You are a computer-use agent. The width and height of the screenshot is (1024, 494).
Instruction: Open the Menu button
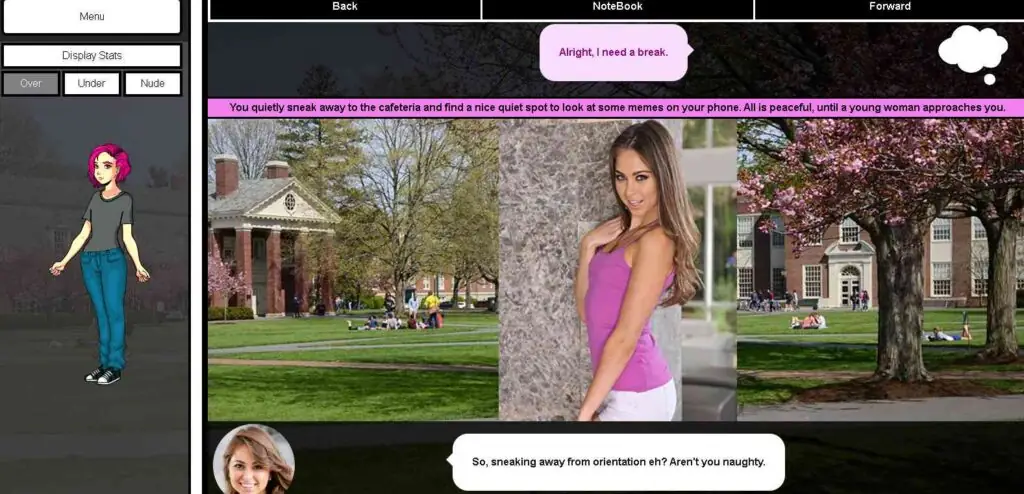point(91,17)
